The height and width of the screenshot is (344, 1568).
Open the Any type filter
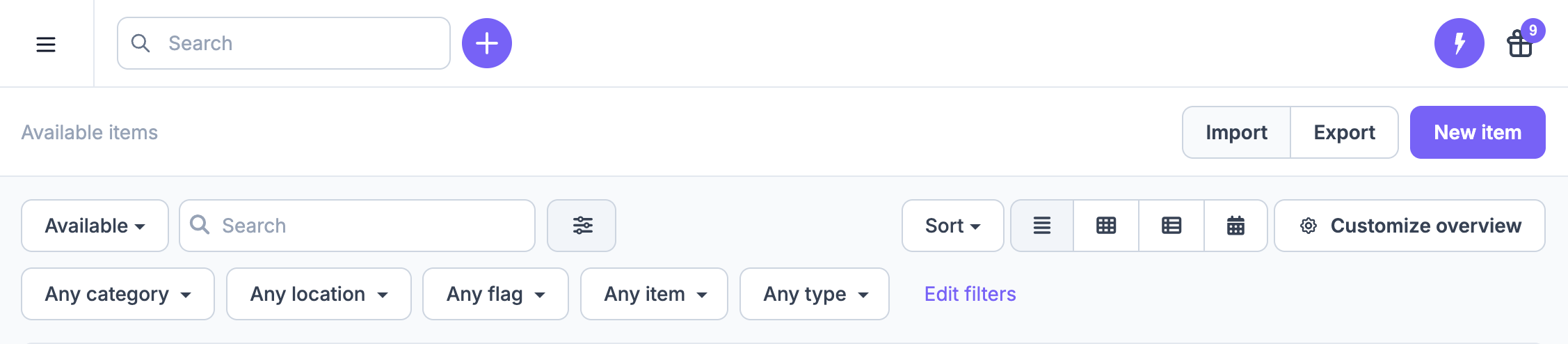(x=814, y=294)
